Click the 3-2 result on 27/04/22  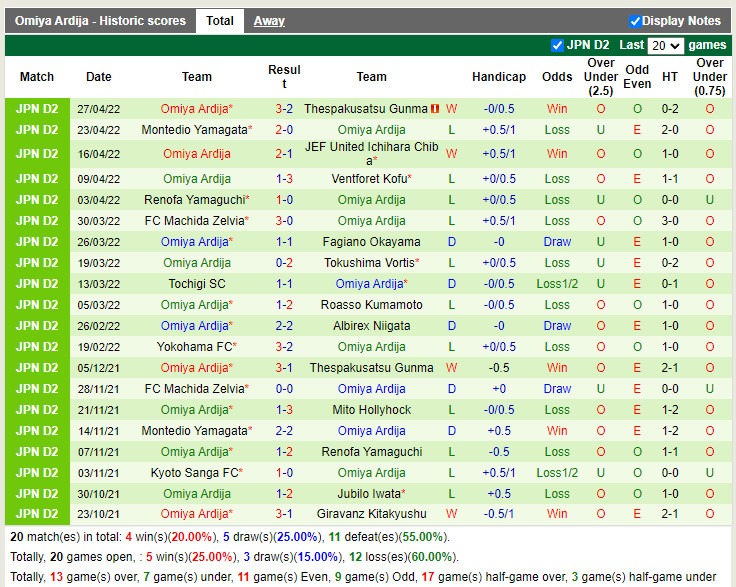click(284, 109)
